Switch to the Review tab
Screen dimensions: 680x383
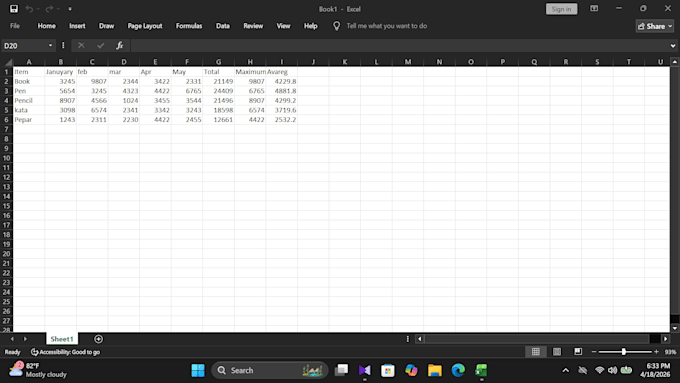click(253, 26)
